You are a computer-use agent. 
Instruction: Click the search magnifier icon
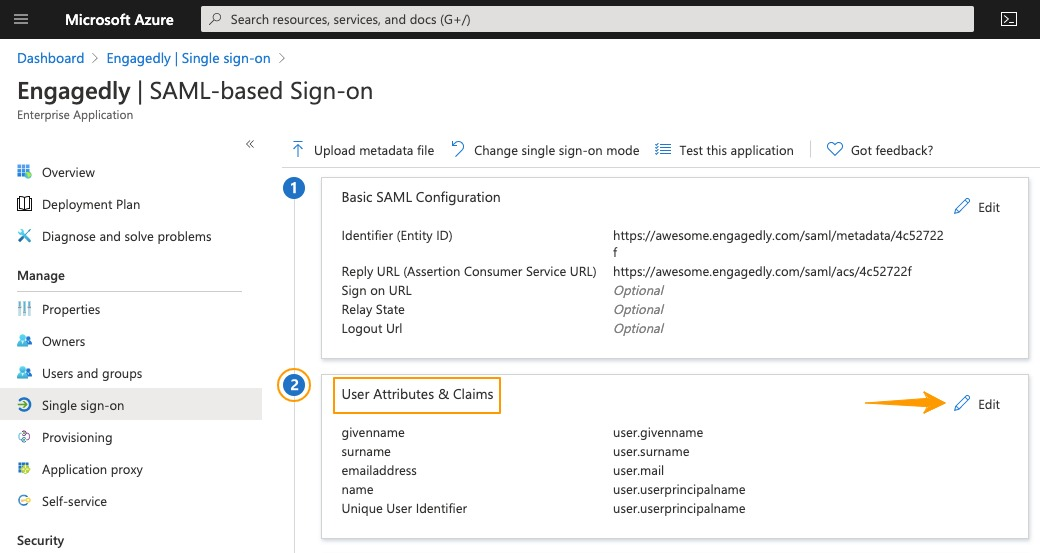(216, 19)
